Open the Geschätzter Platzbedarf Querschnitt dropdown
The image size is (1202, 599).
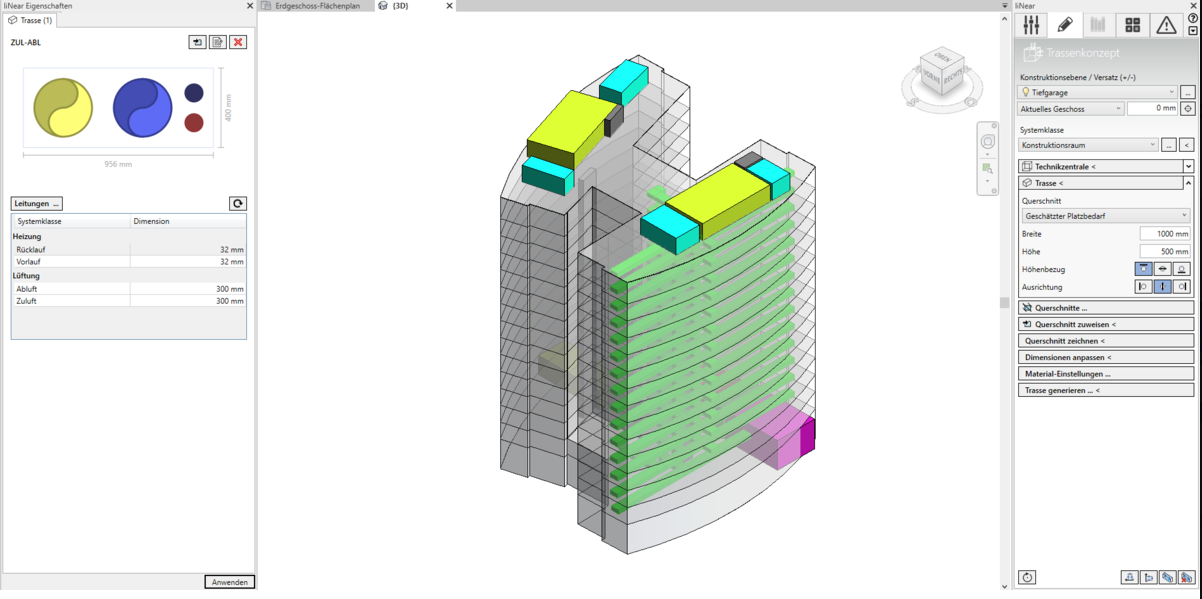click(x=1105, y=216)
